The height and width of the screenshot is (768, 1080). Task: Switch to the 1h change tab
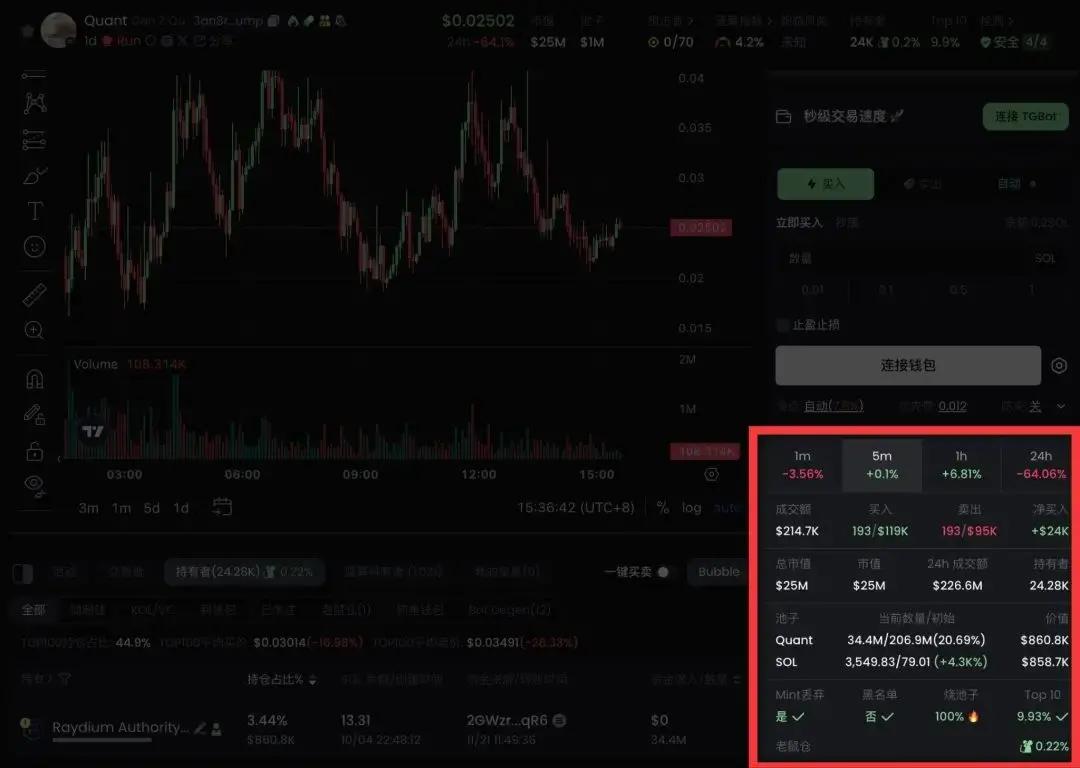click(x=961, y=465)
